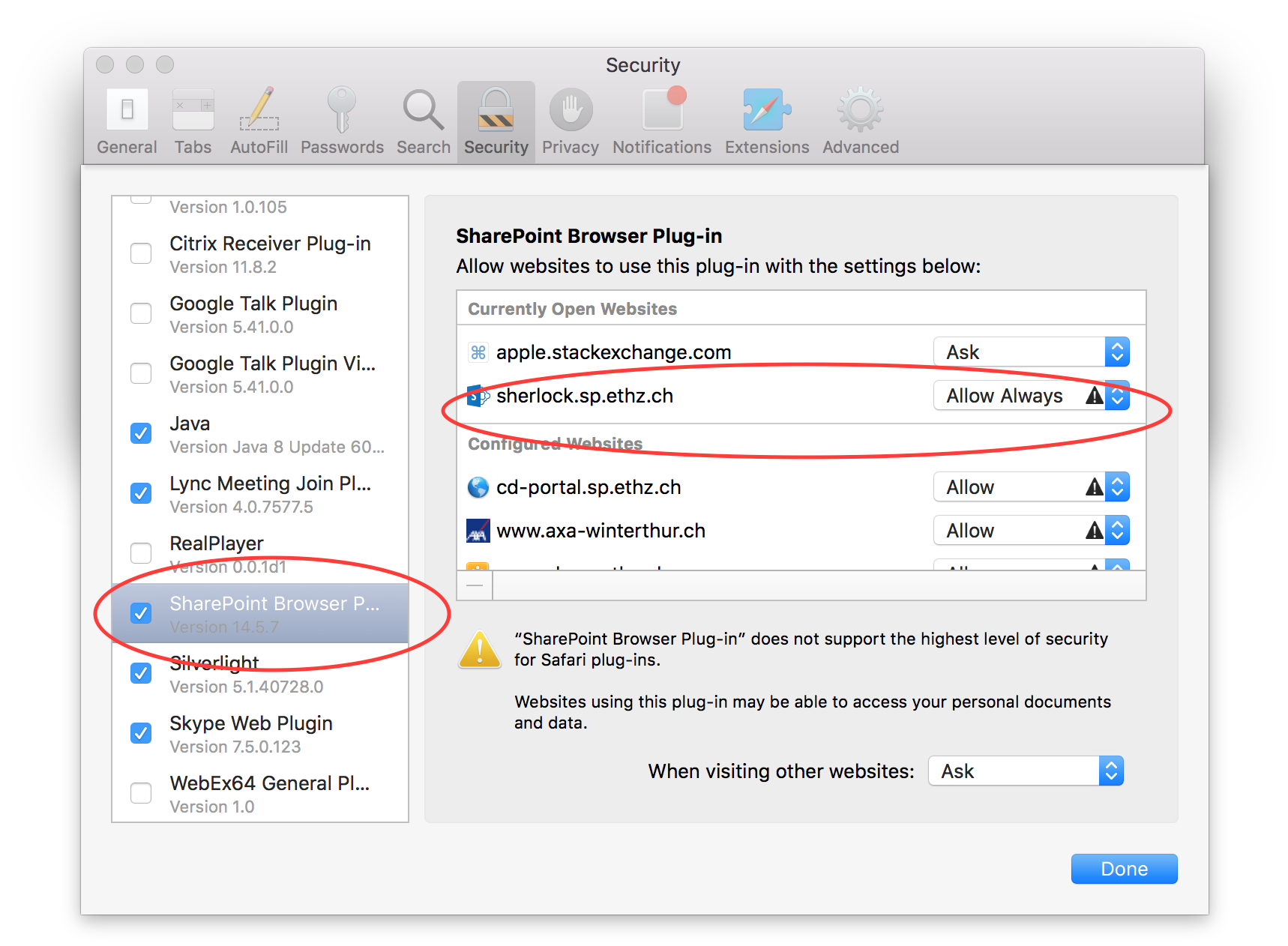Screen dimensions: 1288x946
Task: Click the window close button
Action: pos(105,64)
